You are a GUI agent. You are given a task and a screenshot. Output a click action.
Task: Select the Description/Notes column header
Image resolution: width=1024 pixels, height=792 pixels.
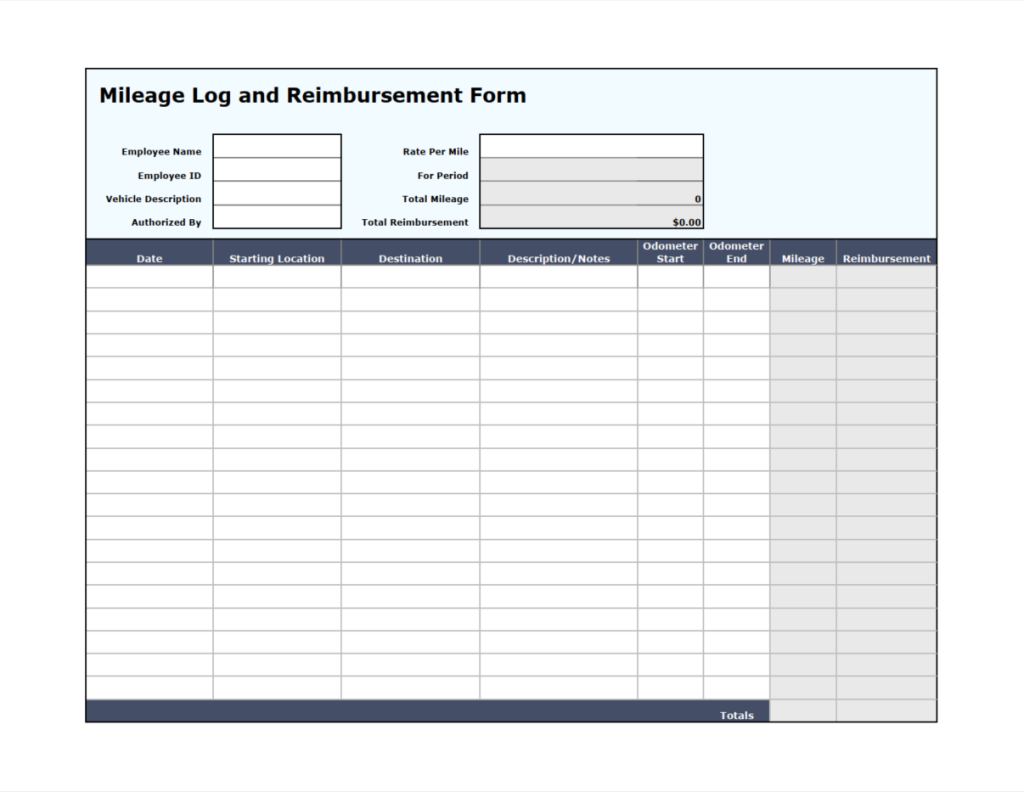[x=557, y=257]
